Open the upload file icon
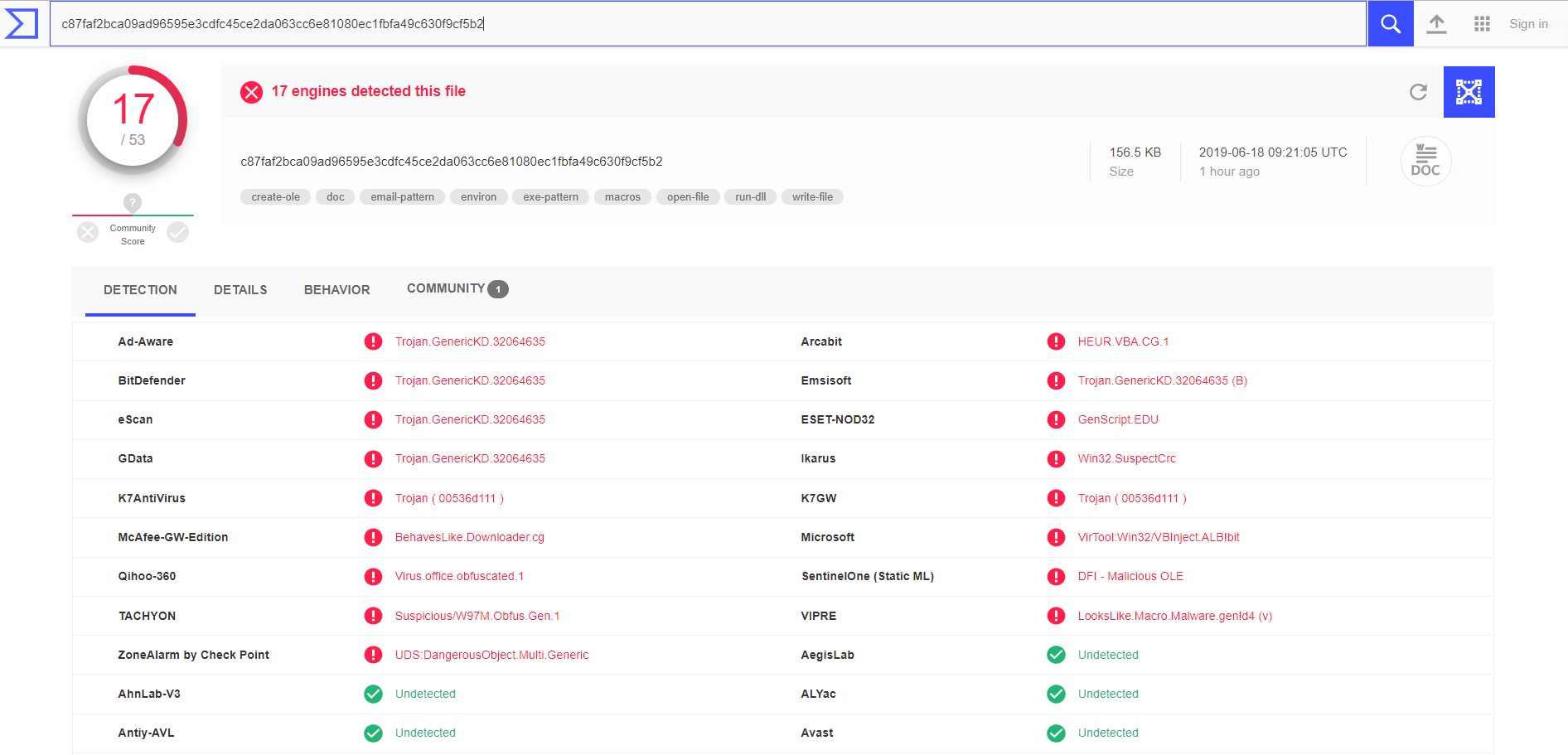1568x755 pixels. [x=1436, y=24]
